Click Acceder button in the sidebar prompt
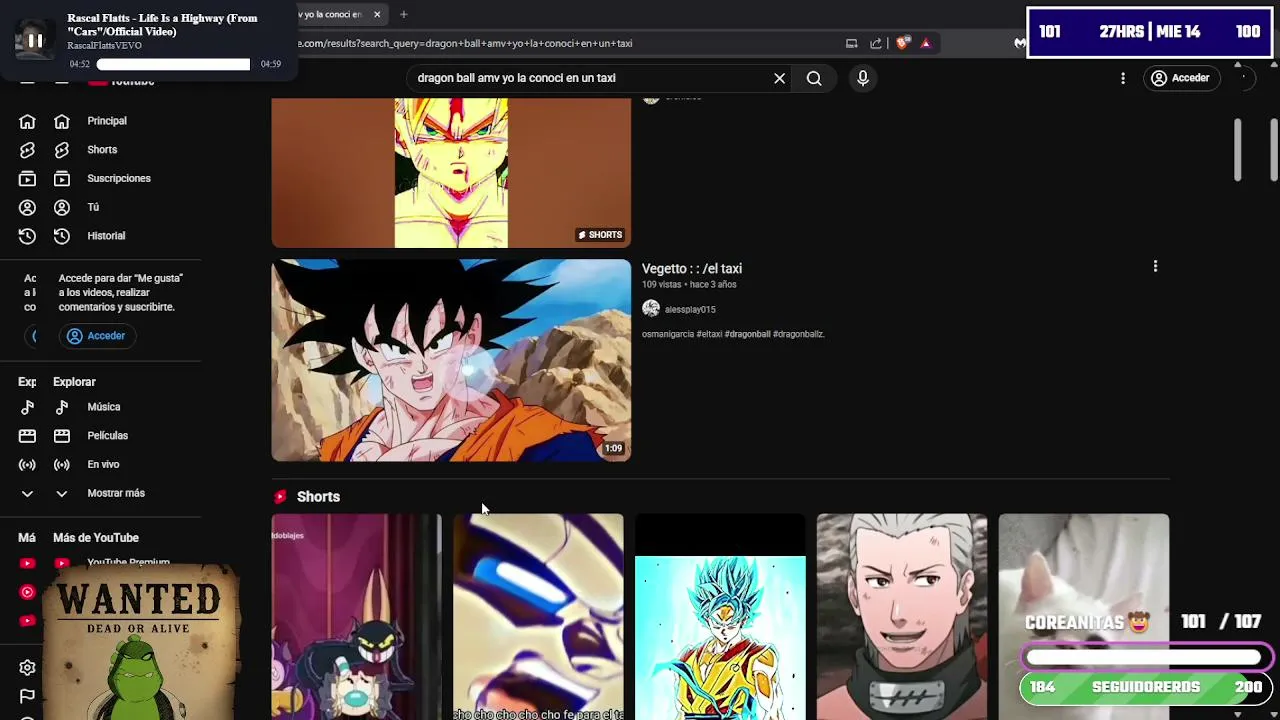This screenshot has width=1280, height=720. click(97, 336)
